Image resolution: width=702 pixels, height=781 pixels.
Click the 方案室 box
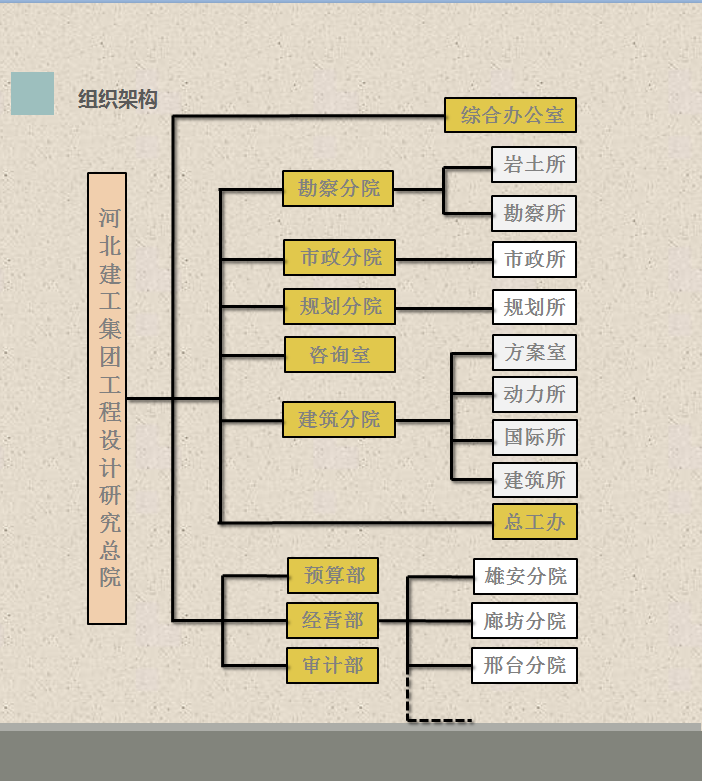[535, 353]
